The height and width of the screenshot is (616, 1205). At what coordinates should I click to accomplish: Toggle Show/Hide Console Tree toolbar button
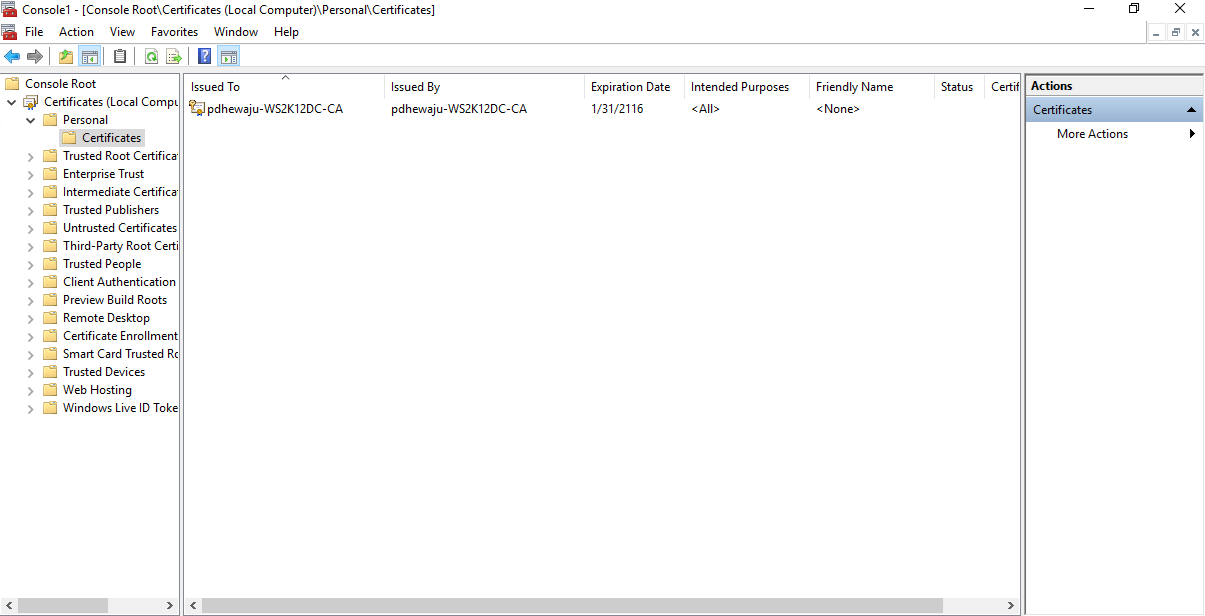(90, 57)
